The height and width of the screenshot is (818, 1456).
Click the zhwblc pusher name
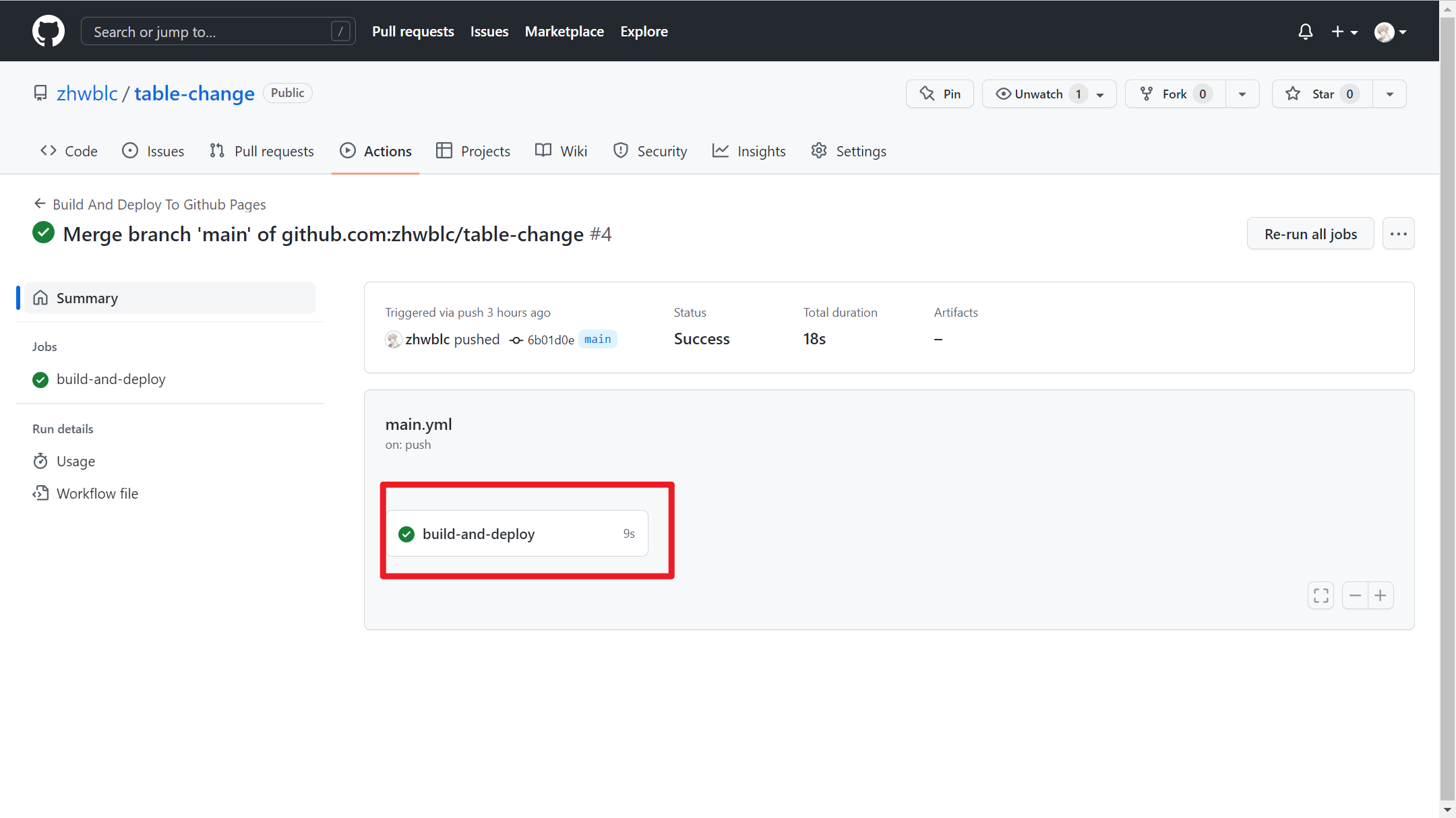427,340
